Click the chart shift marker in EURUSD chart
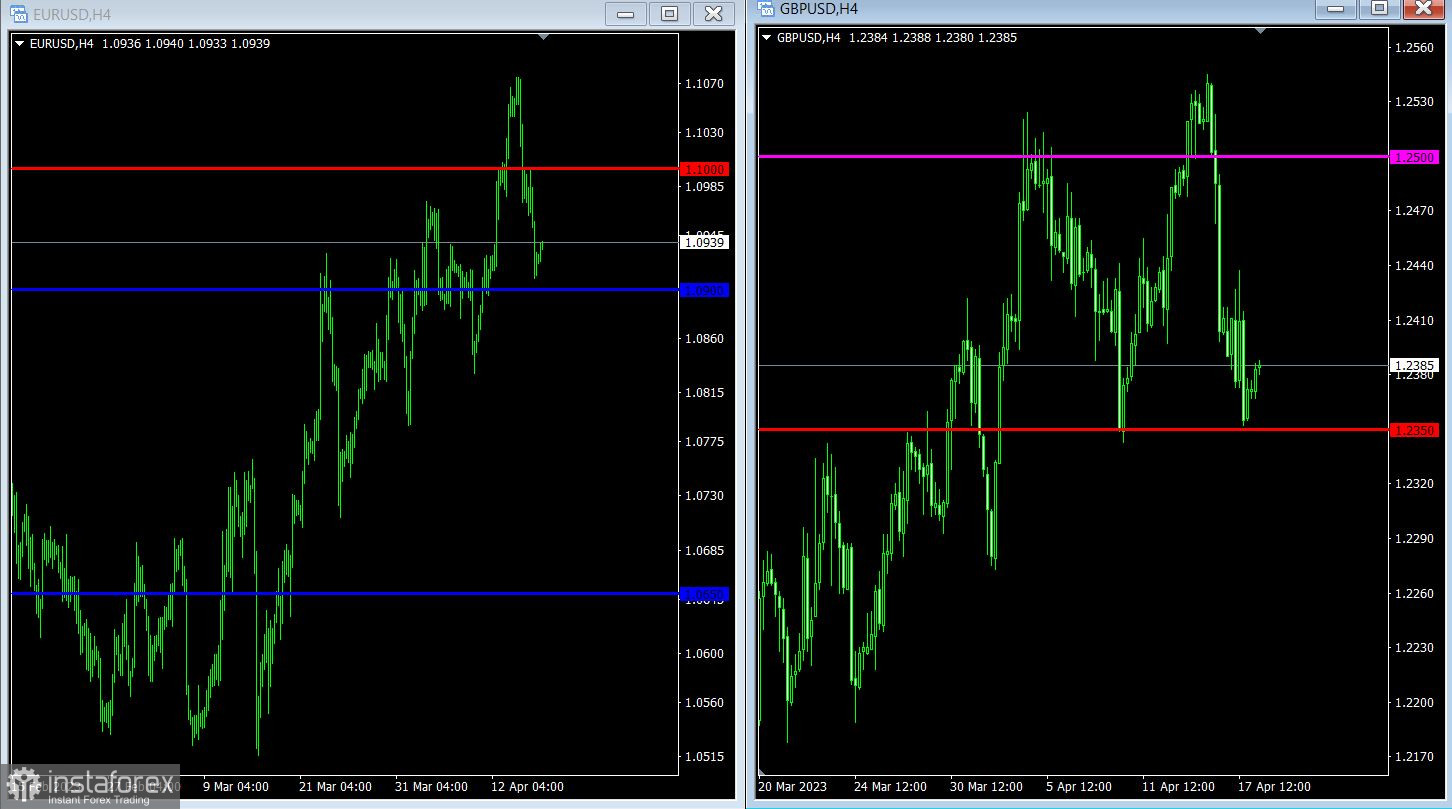Image resolution: width=1452 pixels, height=809 pixels. [x=543, y=37]
